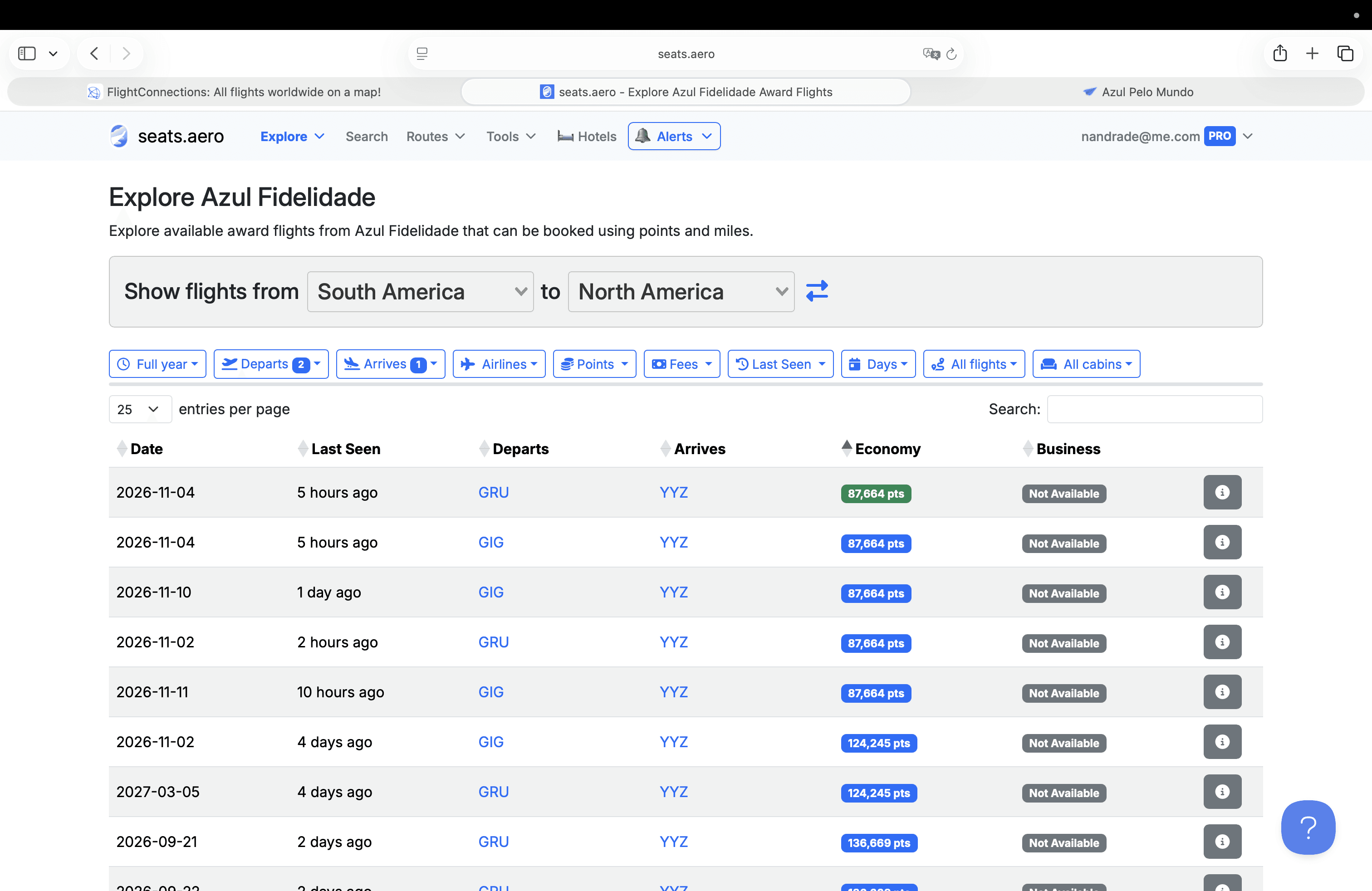Expand the All cabins filter
This screenshot has width=1372, height=891.
pos(1086,364)
